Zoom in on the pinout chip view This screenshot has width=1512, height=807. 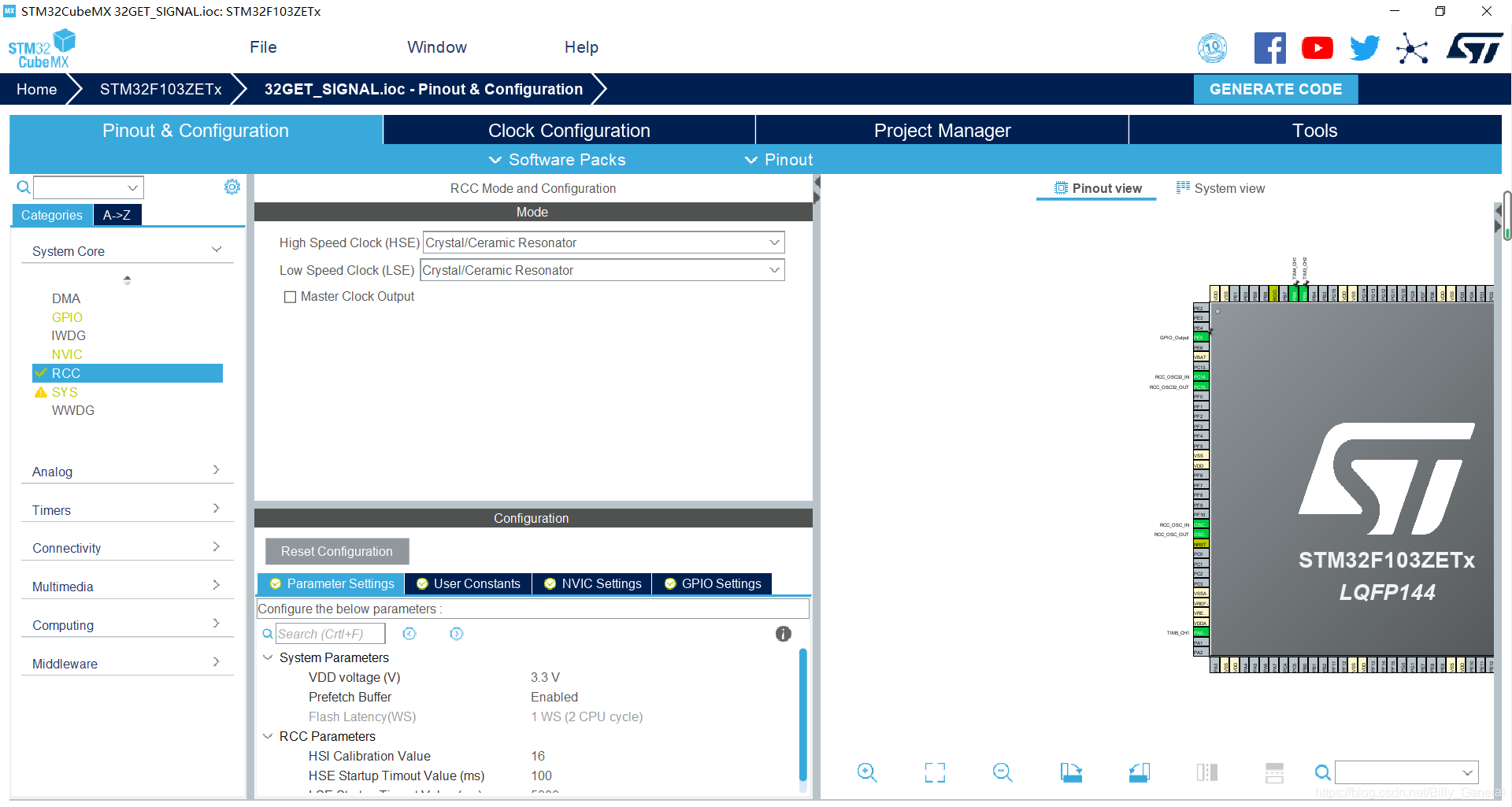coord(867,772)
